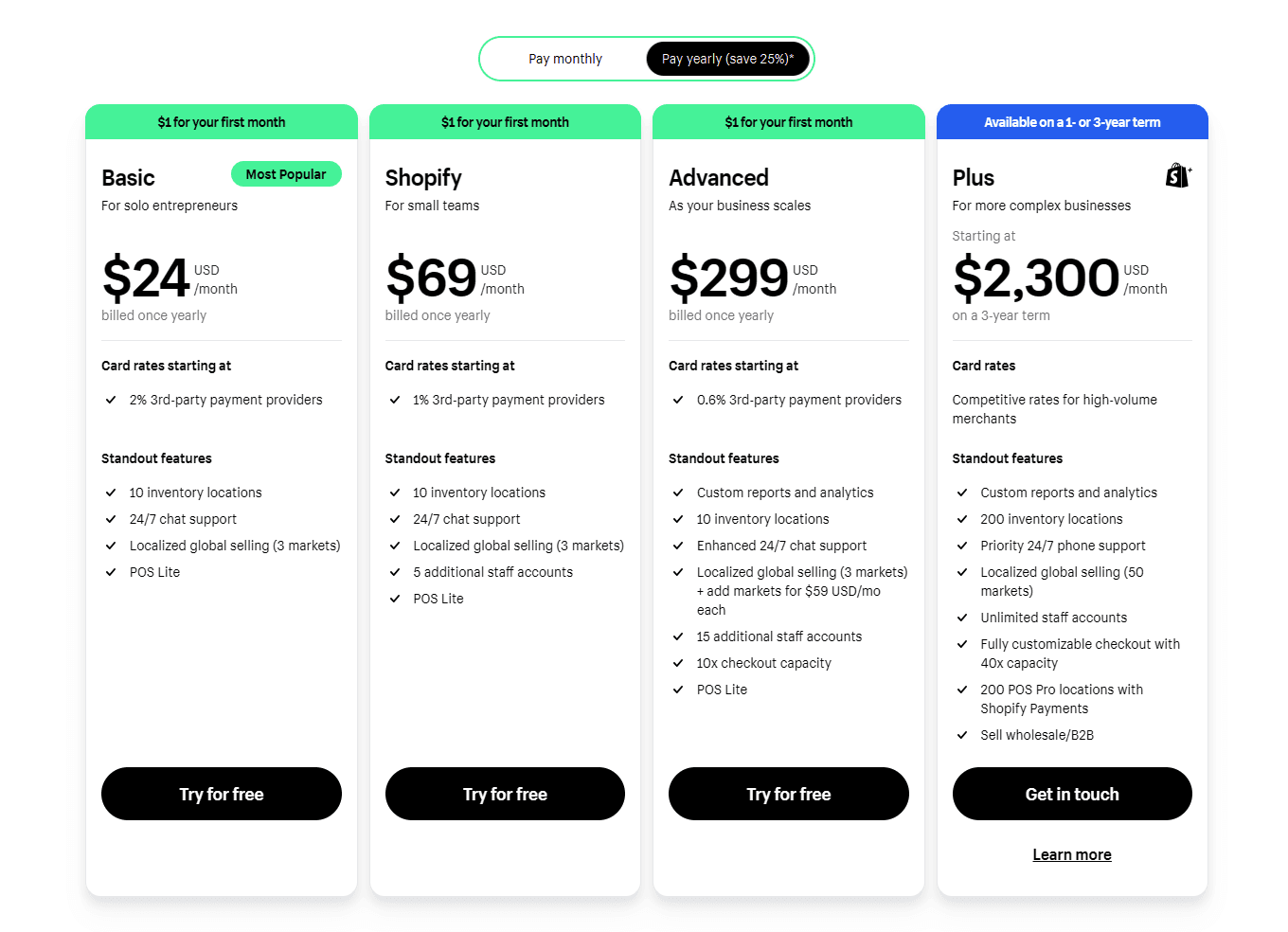Click "Try for free" on the Advanced plan
Image resolution: width=1288 pixels, height=932 pixels.
click(788, 794)
